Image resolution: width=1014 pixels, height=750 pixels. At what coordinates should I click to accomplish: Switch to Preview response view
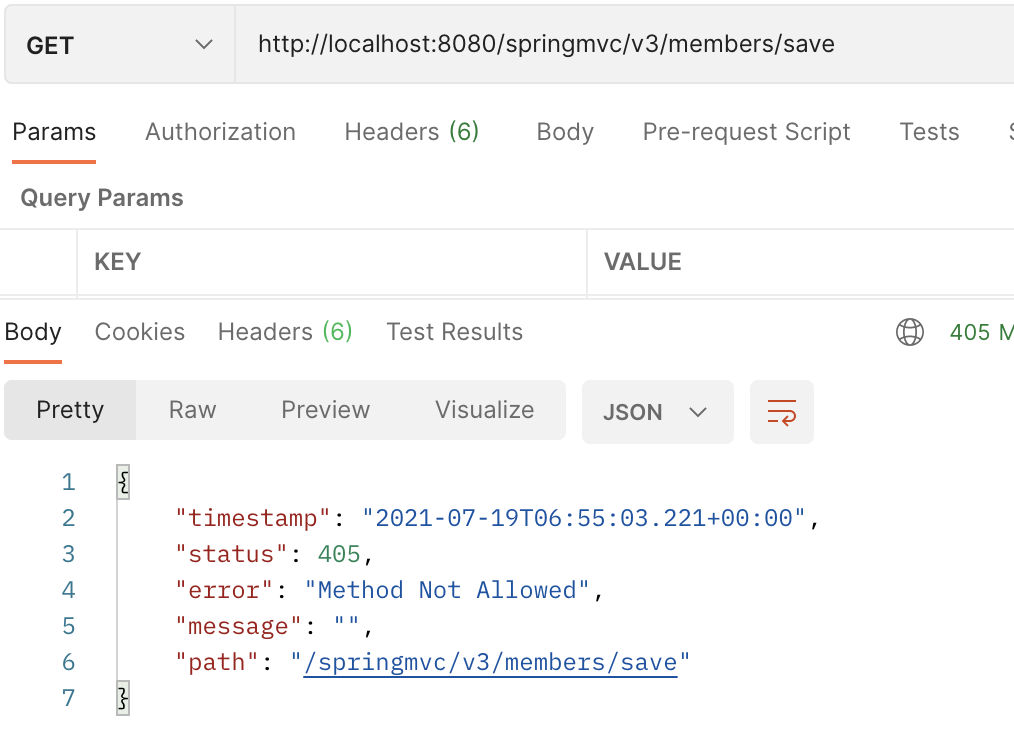[x=325, y=410]
